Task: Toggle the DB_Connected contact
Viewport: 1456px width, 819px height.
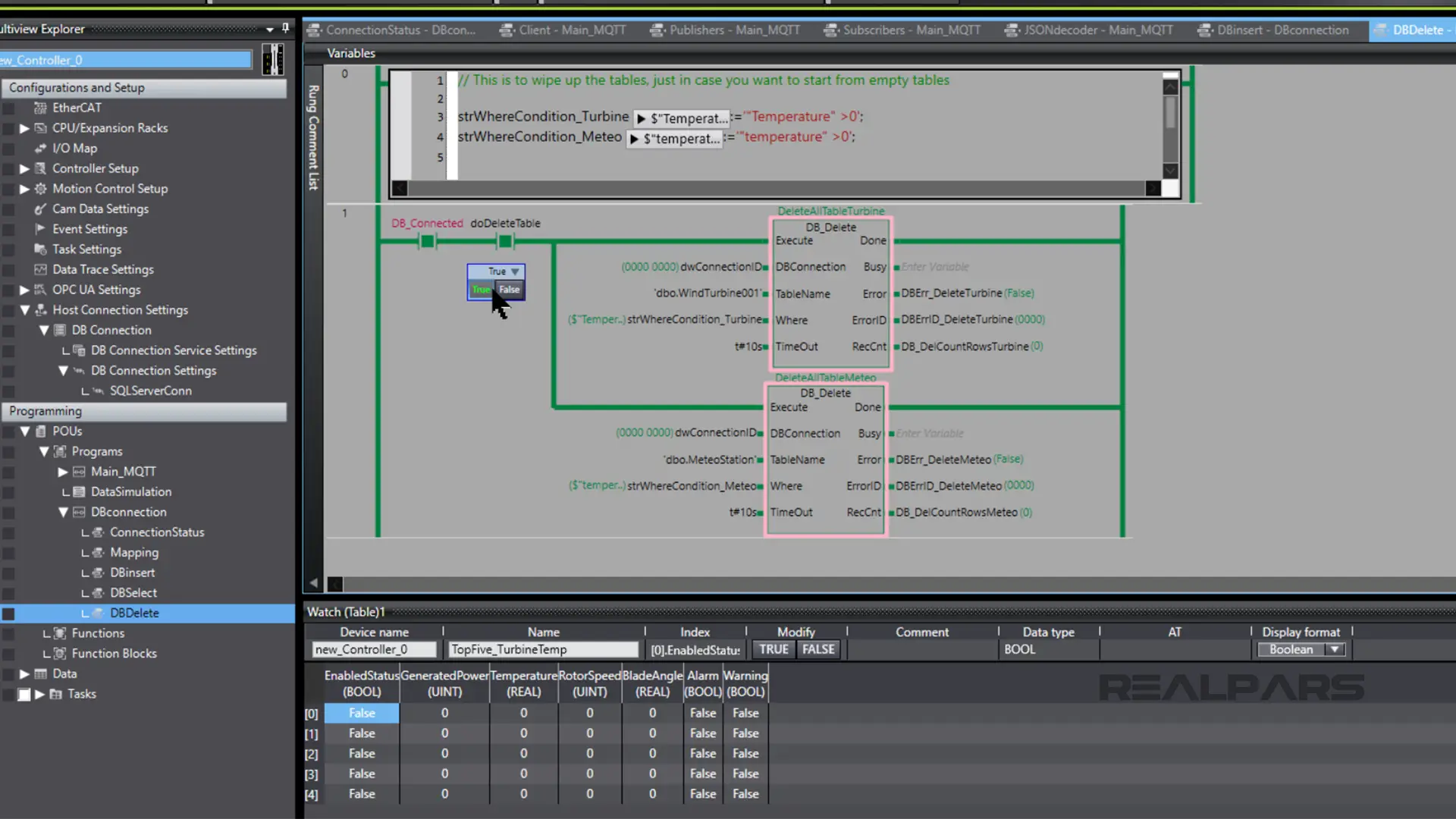Action: pos(428,241)
